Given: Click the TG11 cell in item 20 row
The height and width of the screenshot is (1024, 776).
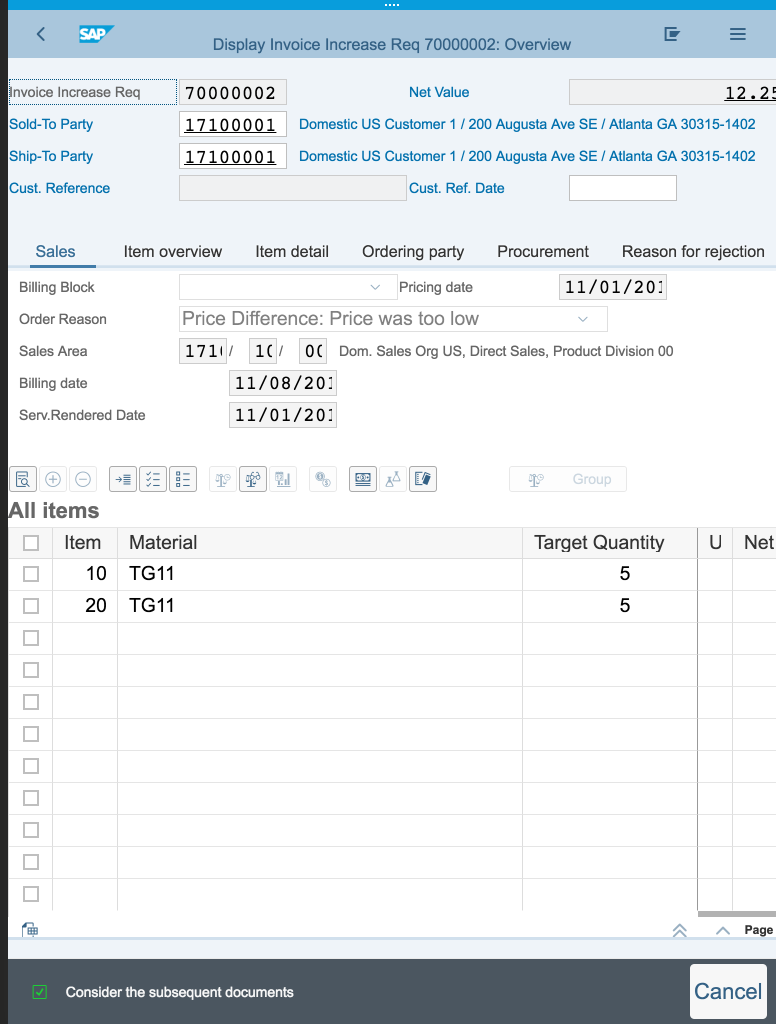Looking at the screenshot, I should (320, 606).
